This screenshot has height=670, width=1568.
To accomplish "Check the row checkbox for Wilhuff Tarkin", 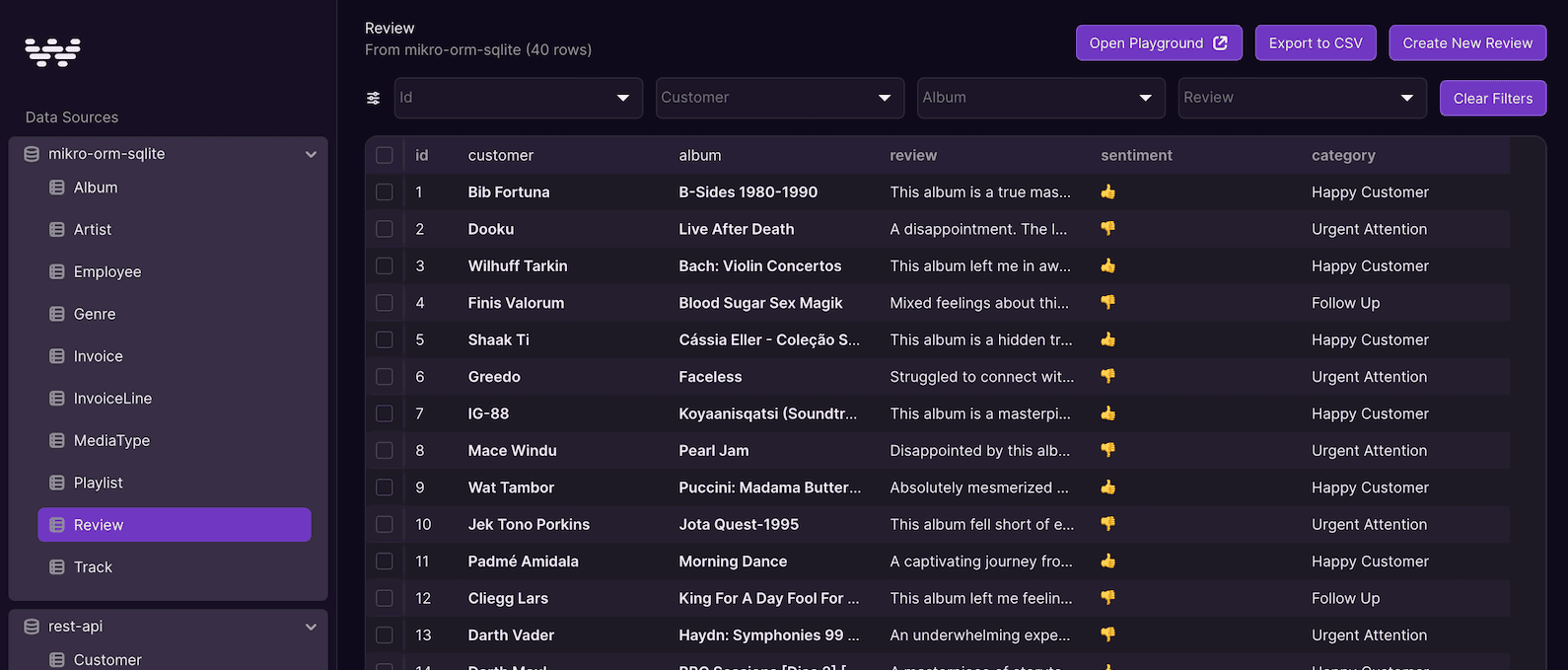I will [385, 266].
